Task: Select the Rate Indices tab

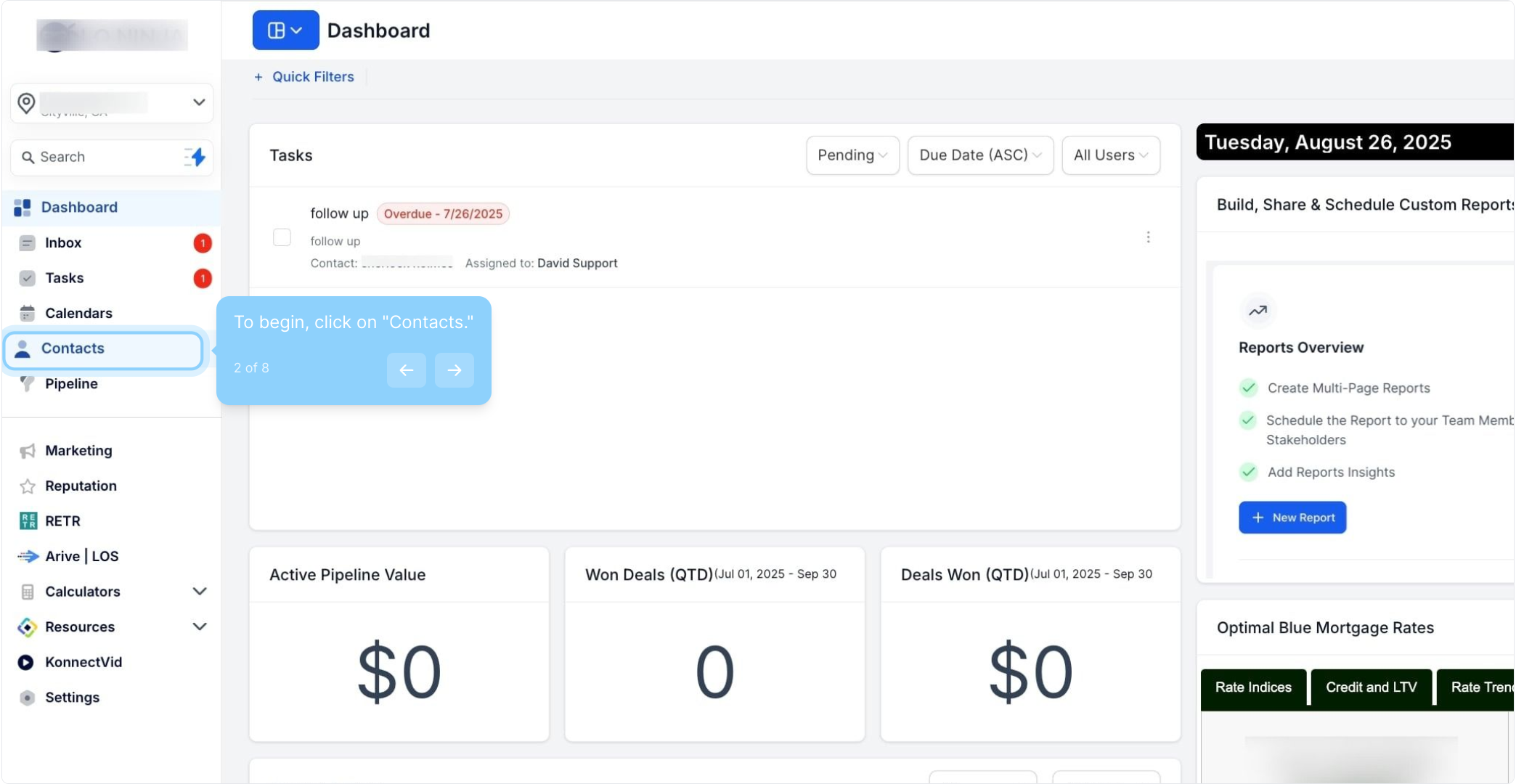Action: [x=1253, y=687]
